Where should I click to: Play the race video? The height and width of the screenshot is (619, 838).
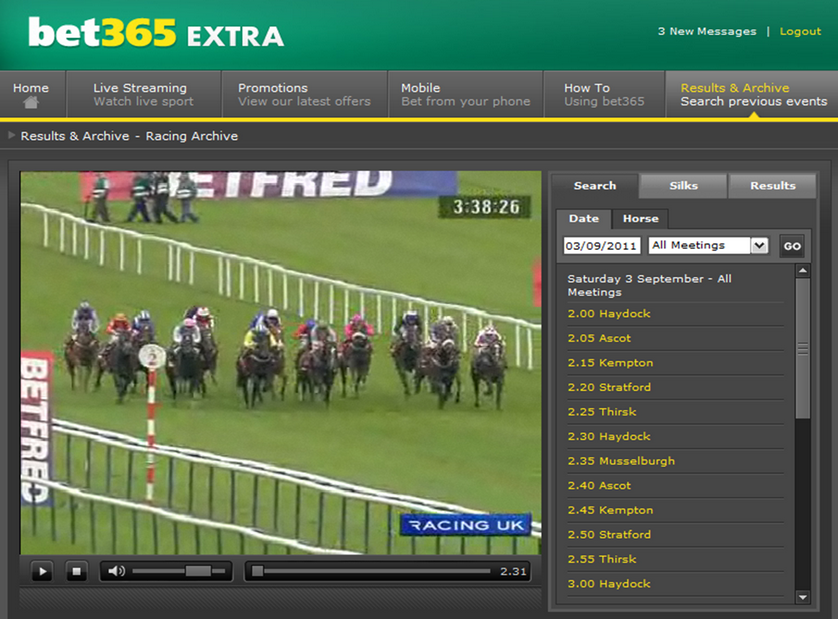[42, 571]
